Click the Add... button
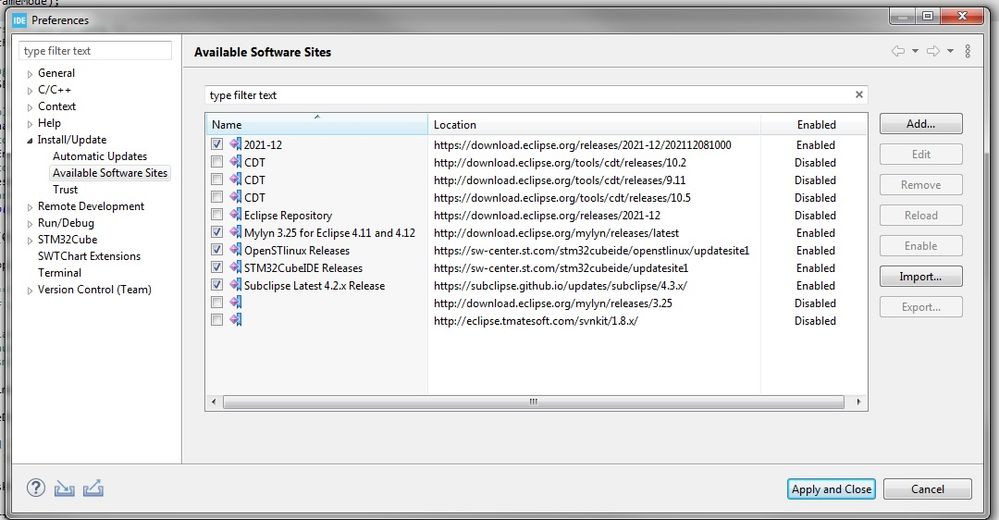This screenshot has height=520, width=999. pyautogui.click(x=921, y=124)
